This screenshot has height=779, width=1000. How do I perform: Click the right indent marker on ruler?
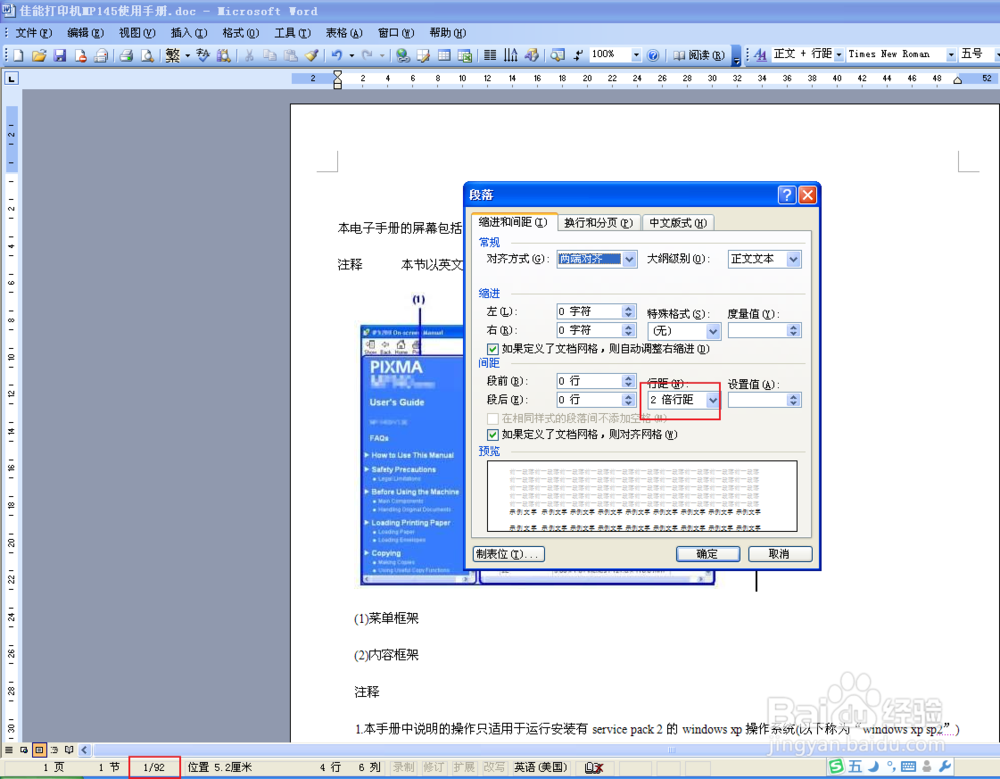957,80
